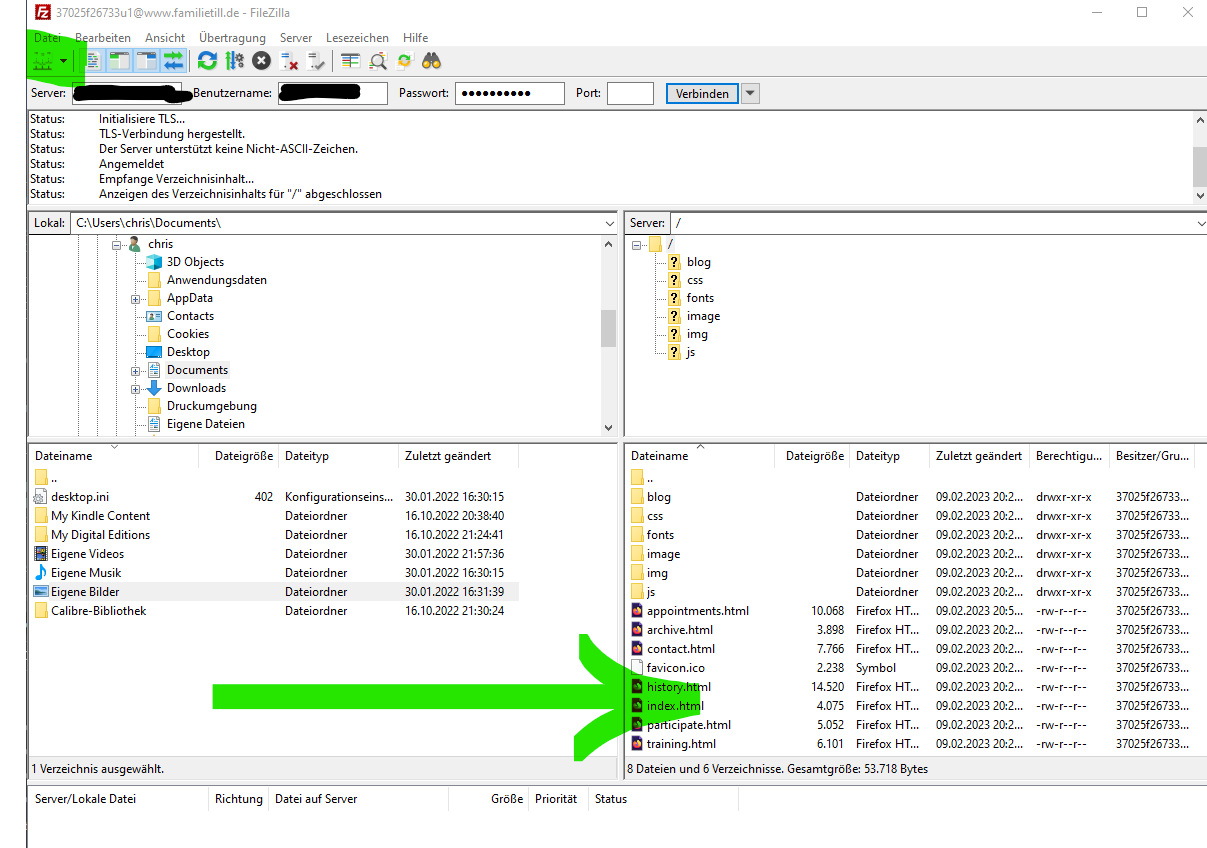1207x848 pixels.
Task: Select Contacts folder in local tree
Action: click(191, 316)
